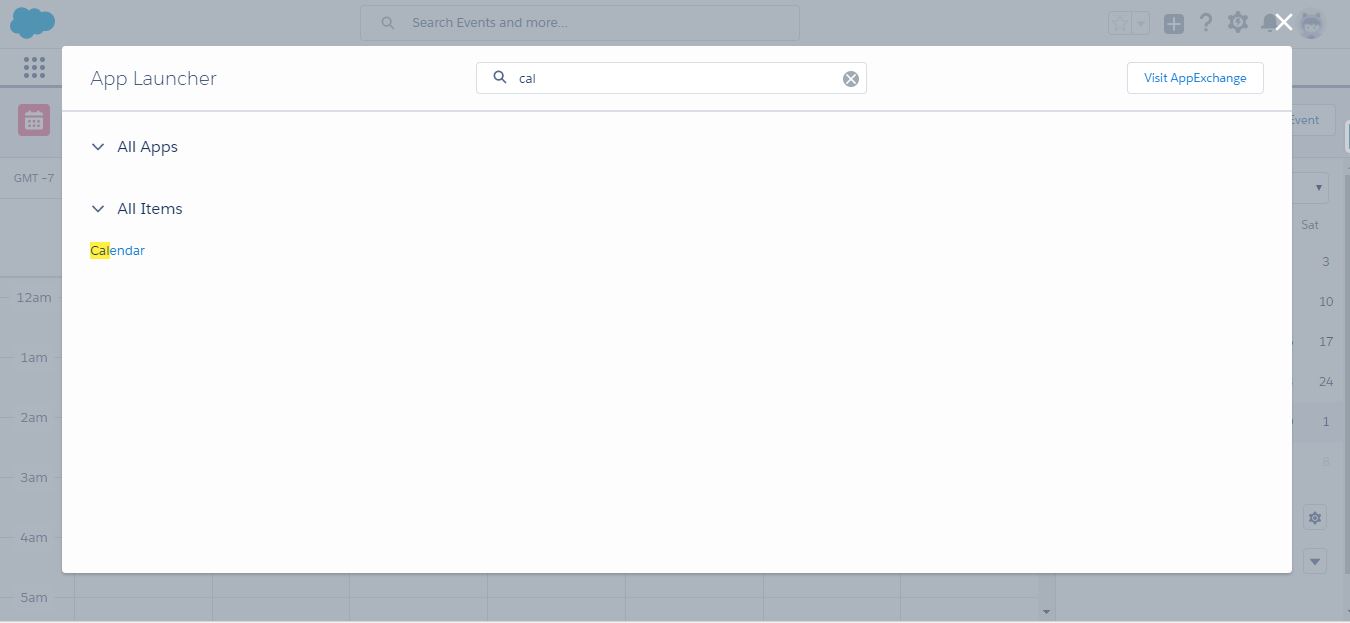
Task: Toggle the calendar settings gear on the sidebar
Action: pyautogui.click(x=1315, y=517)
